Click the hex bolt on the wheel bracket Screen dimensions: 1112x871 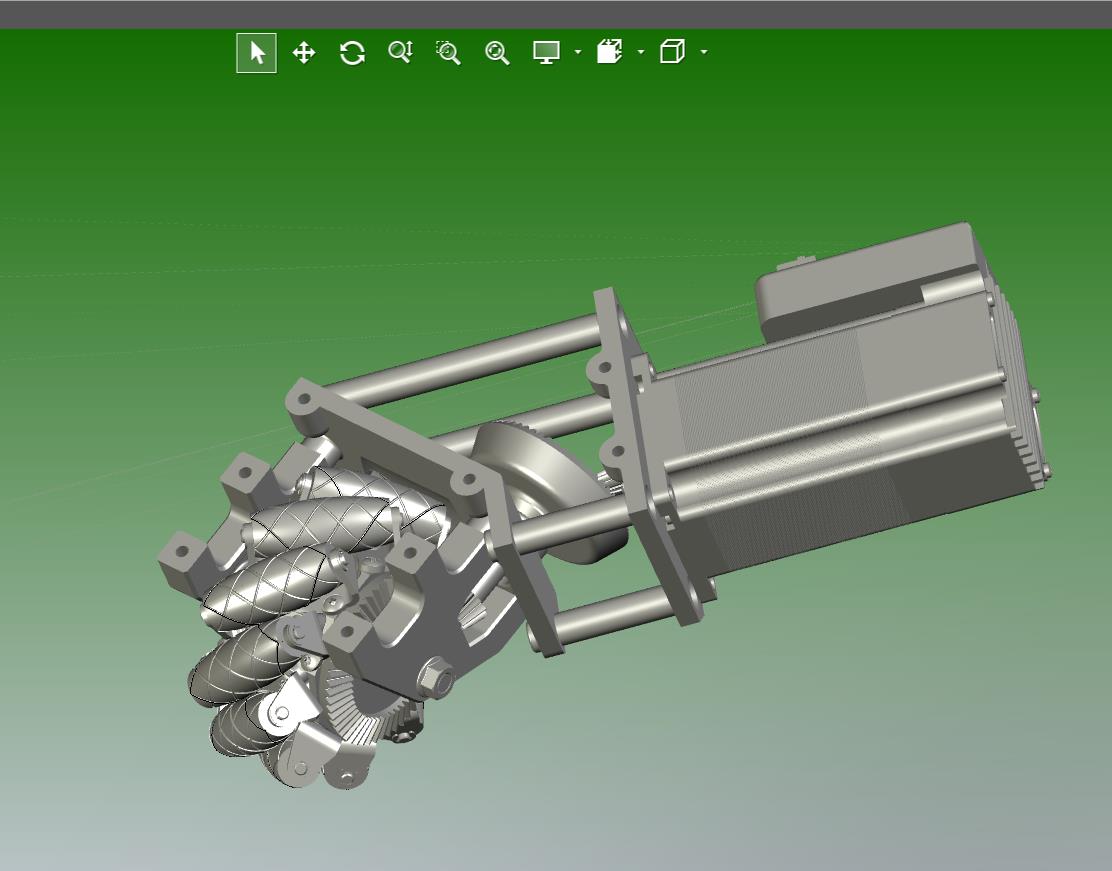coord(435,679)
